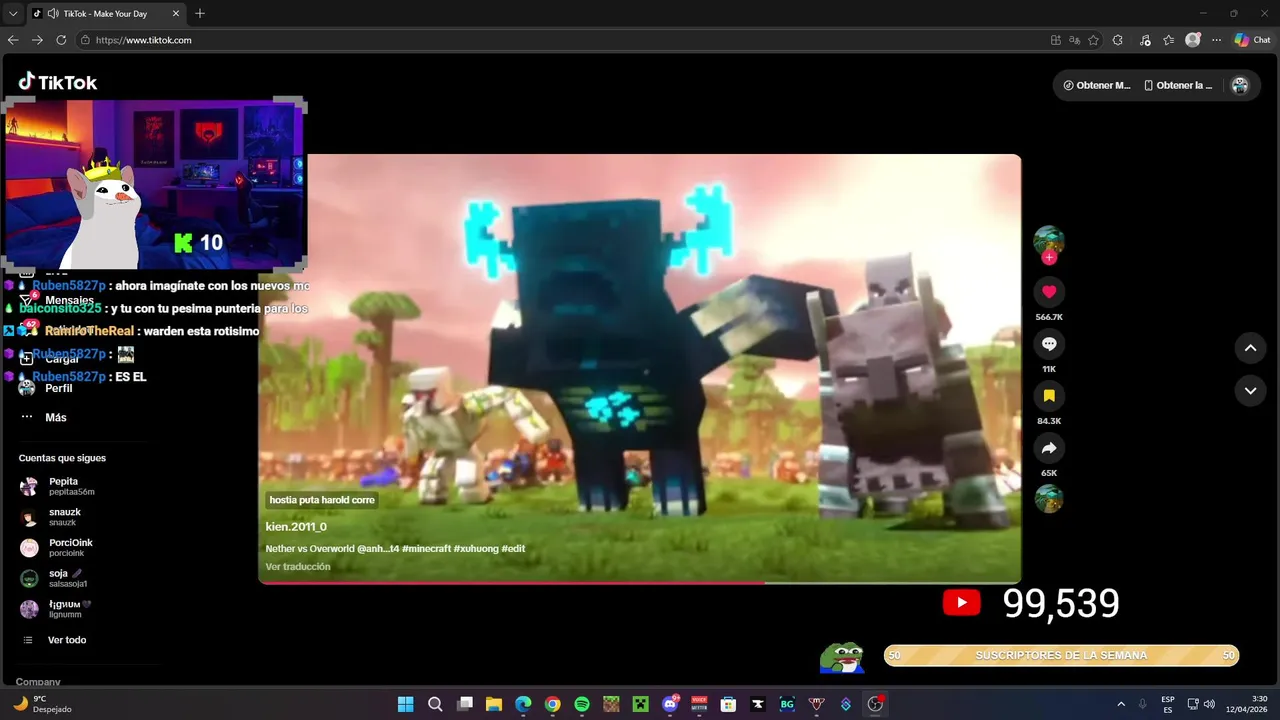Image resolution: width=1280 pixels, height=720 pixels.
Task: Open browser extensions puzzle icon
Action: pos(1118,40)
